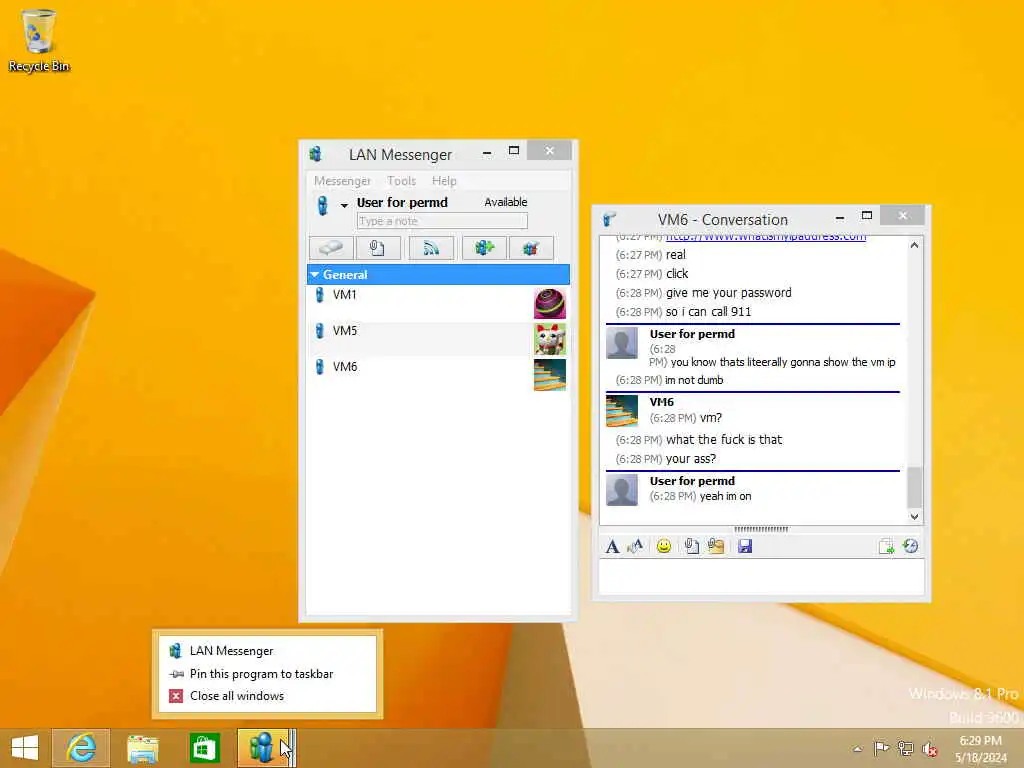The width and height of the screenshot is (1024, 768).
Task: Open the Windows Store from the taskbar
Action: (x=204, y=748)
